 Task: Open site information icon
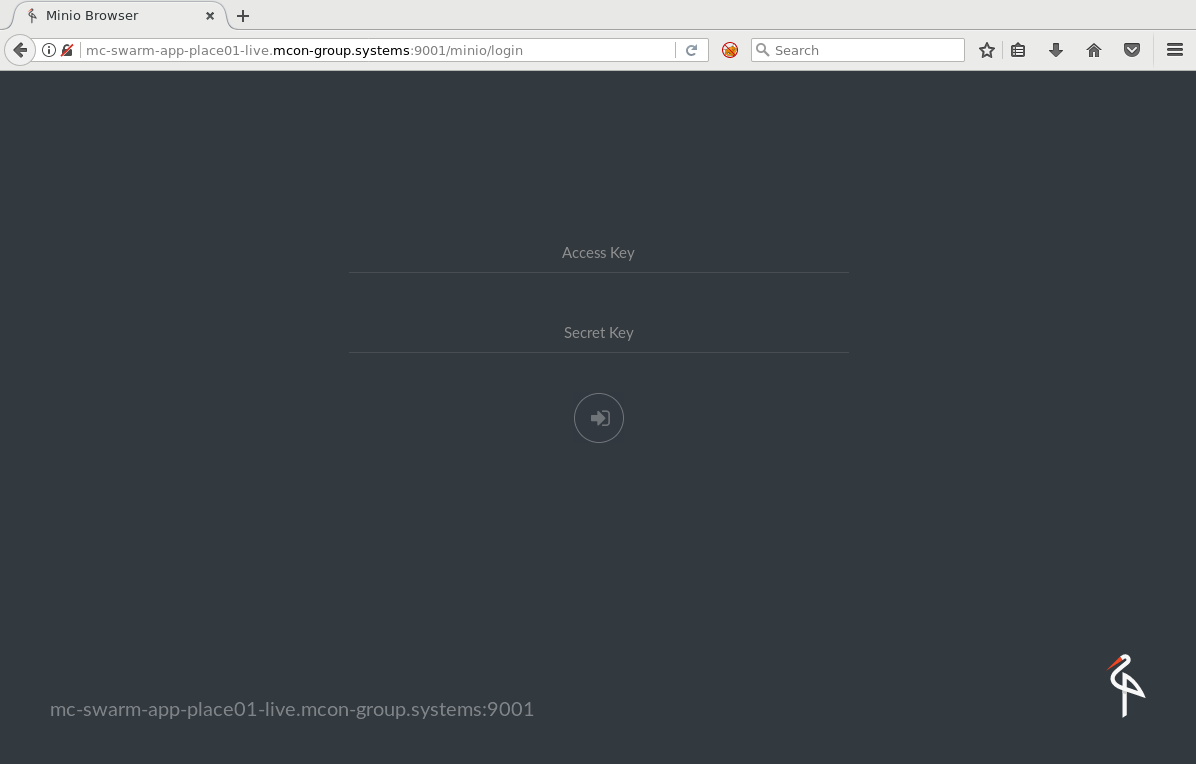click(49, 50)
